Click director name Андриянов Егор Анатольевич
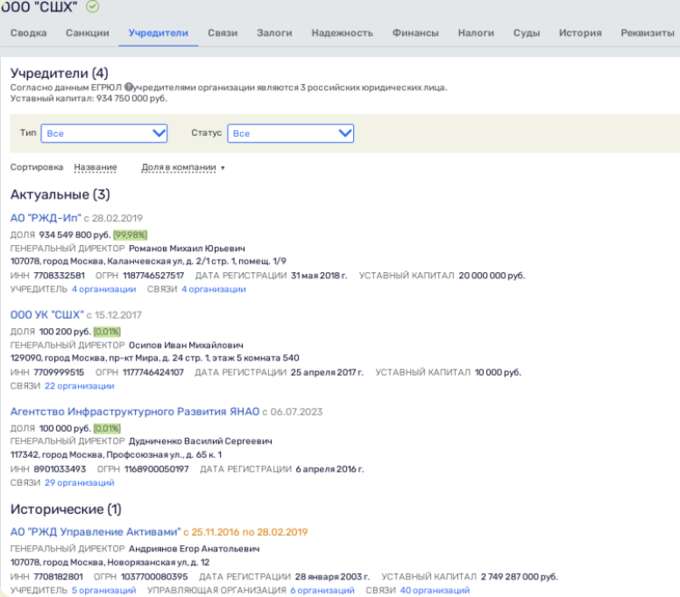 coord(194,549)
